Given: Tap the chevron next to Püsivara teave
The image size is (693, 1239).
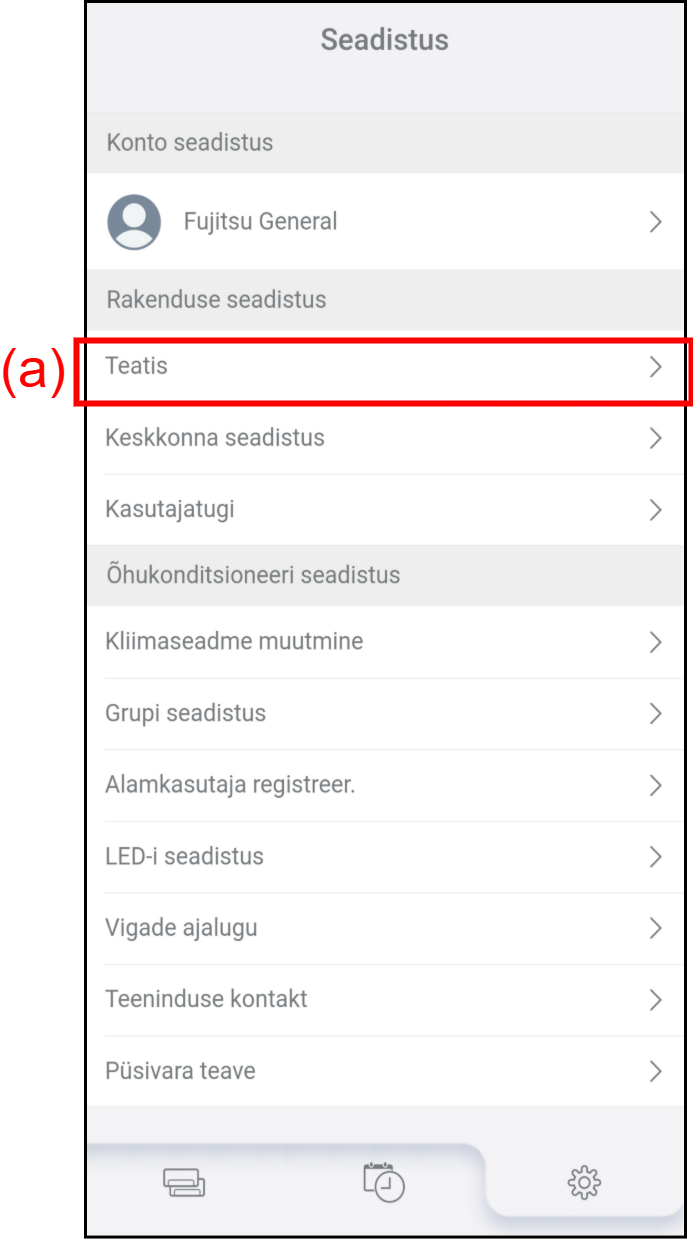Looking at the screenshot, I should (656, 1071).
